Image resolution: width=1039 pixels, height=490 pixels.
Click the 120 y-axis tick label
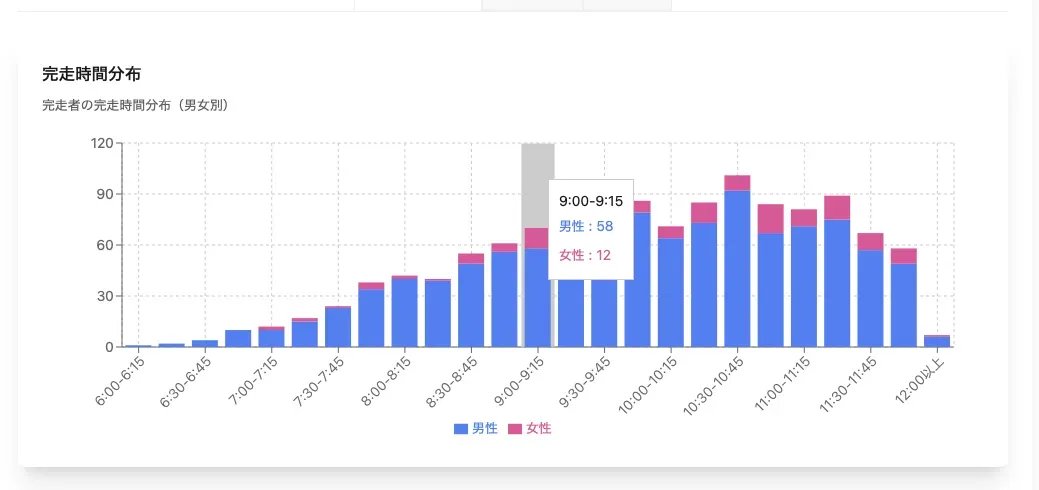point(101,143)
